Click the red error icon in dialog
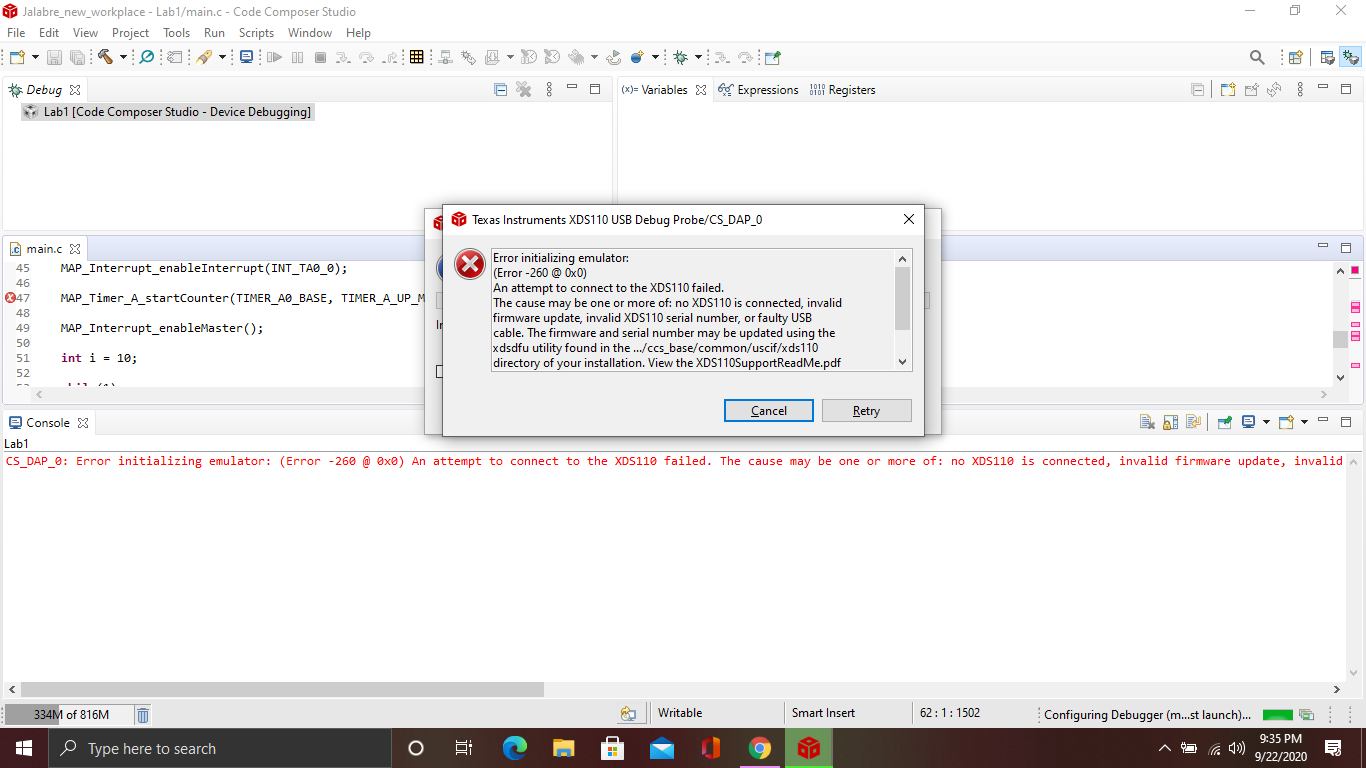1366x768 pixels. tap(469, 265)
